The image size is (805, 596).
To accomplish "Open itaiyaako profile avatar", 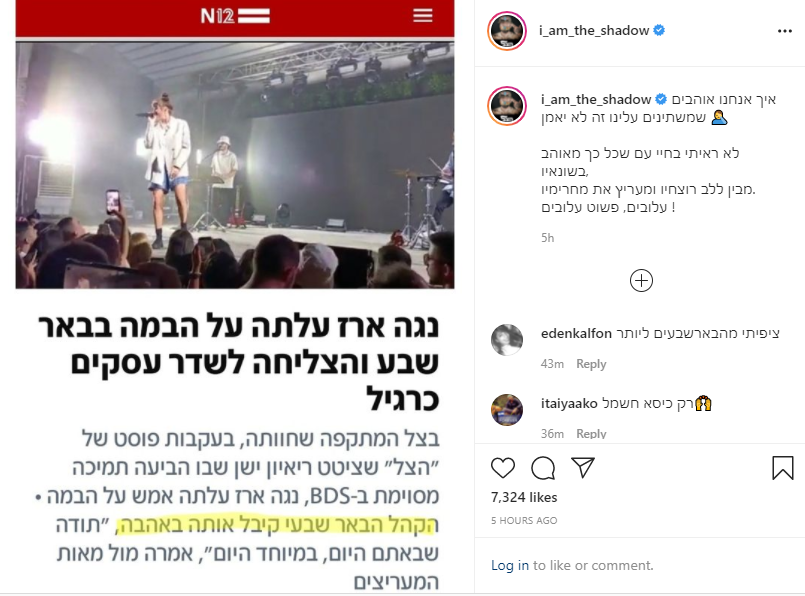I will [x=507, y=410].
